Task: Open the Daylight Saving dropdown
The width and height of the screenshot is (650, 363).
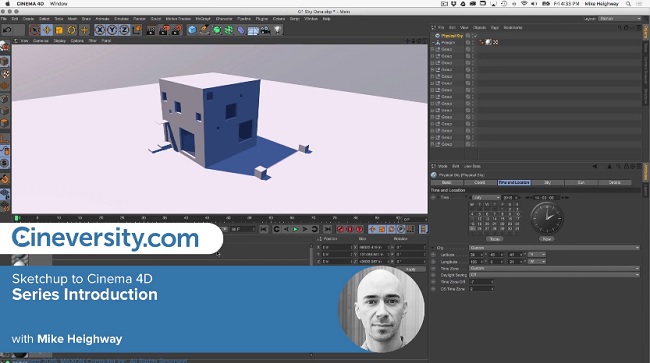Action: pyautogui.click(x=554, y=275)
